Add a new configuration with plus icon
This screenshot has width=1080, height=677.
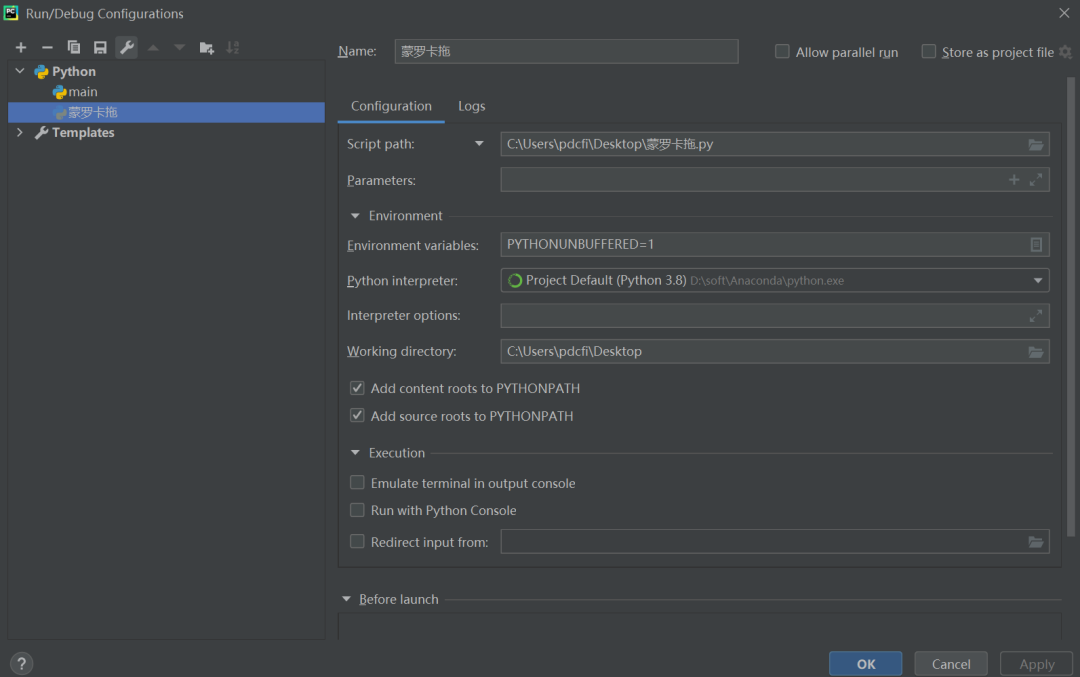tap(21, 48)
